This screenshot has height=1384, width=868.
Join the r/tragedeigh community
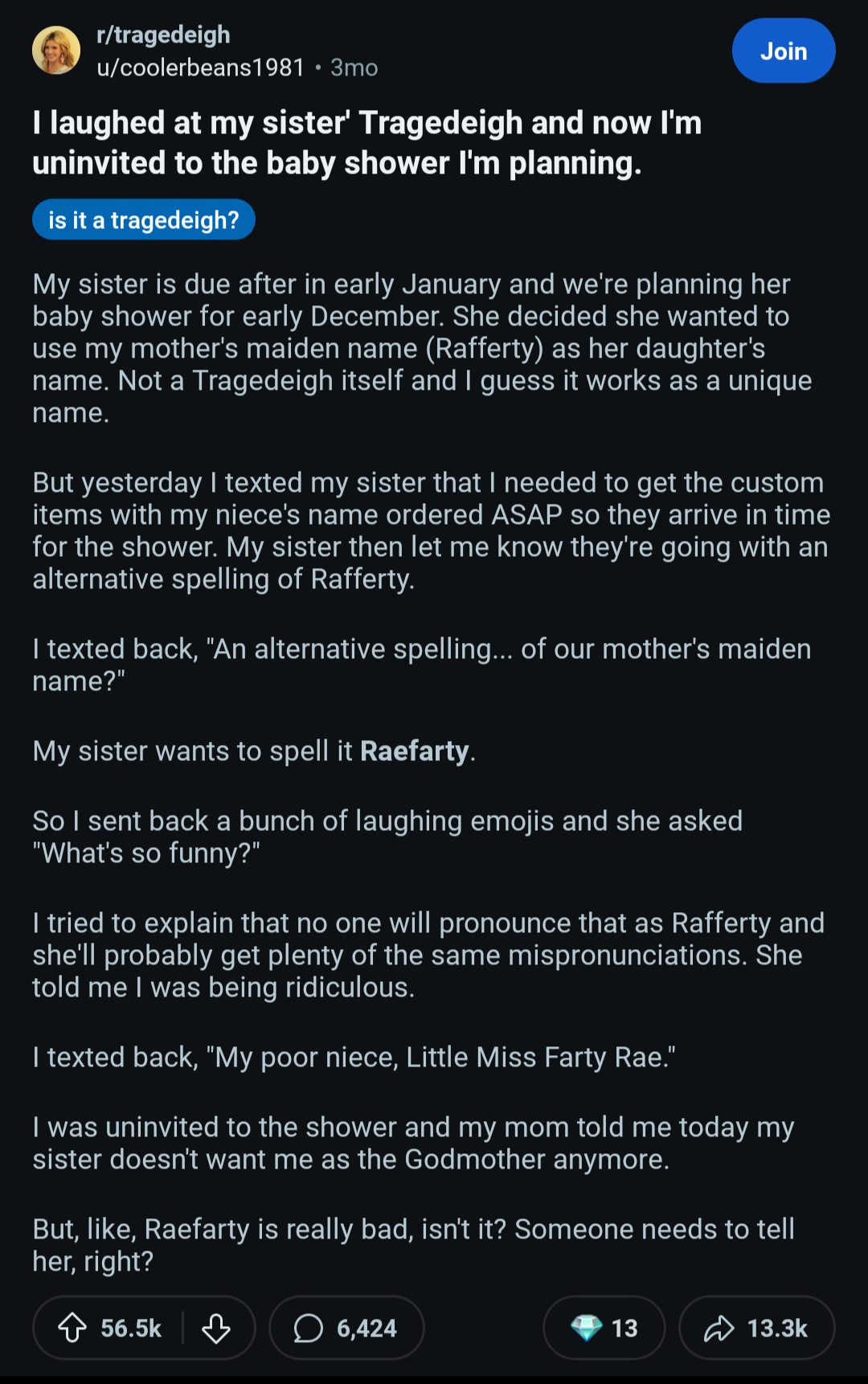pos(784,51)
